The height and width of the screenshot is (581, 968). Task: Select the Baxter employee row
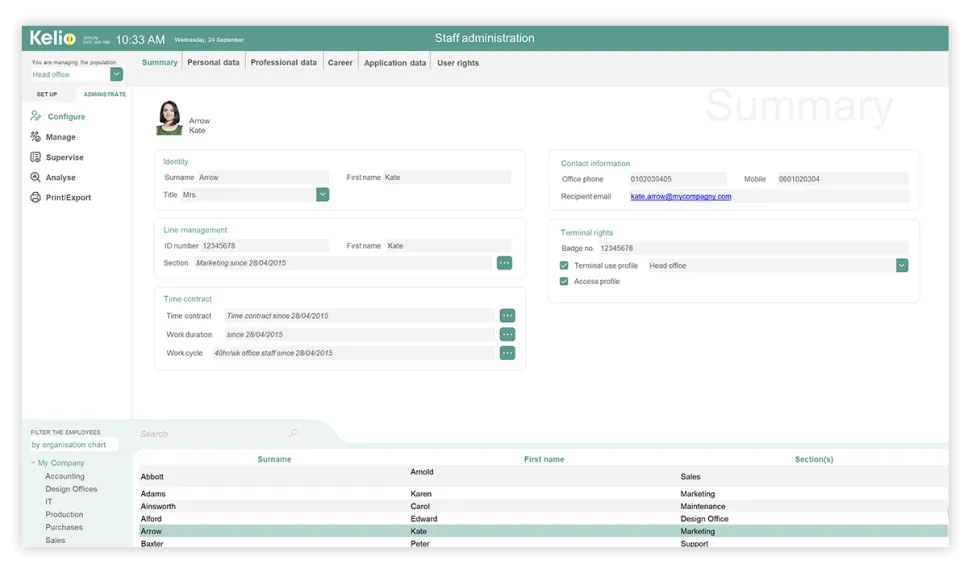click(x=543, y=543)
